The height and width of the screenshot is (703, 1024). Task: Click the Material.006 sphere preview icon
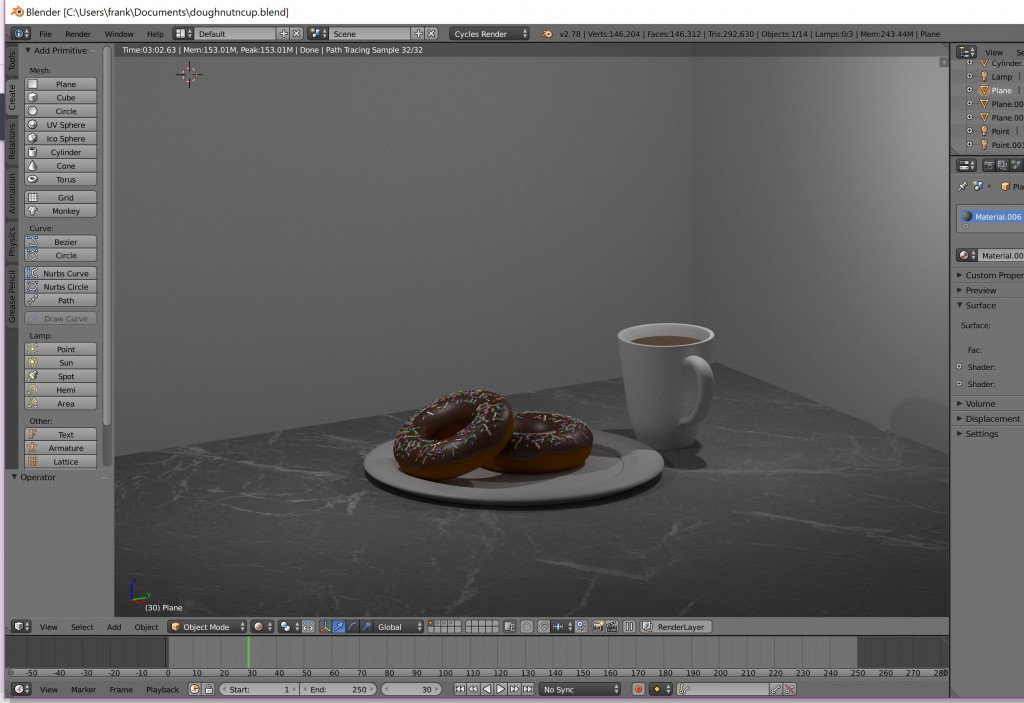point(967,216)
